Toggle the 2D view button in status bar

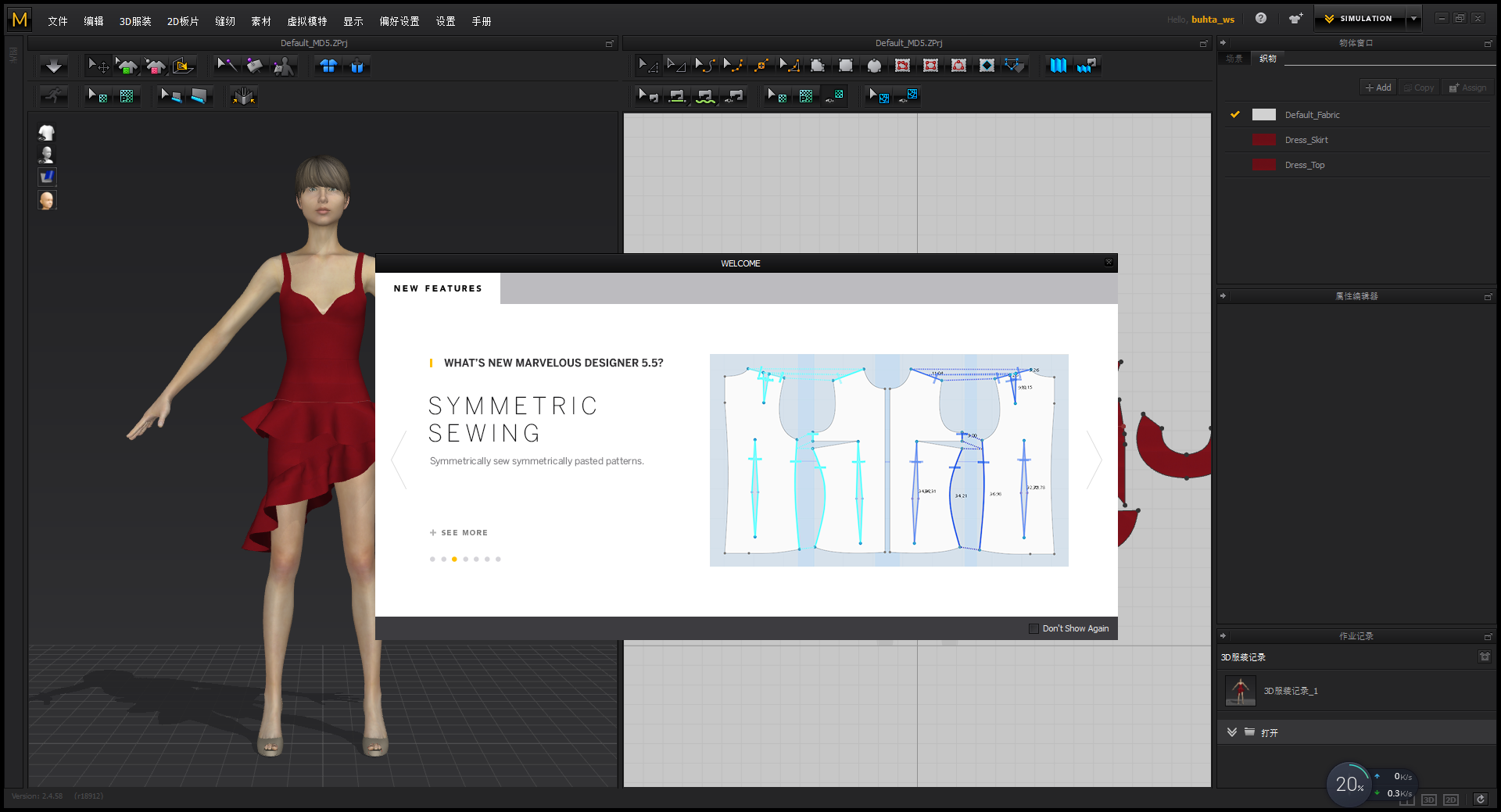pyautogui.click(x=1451, y=799)
